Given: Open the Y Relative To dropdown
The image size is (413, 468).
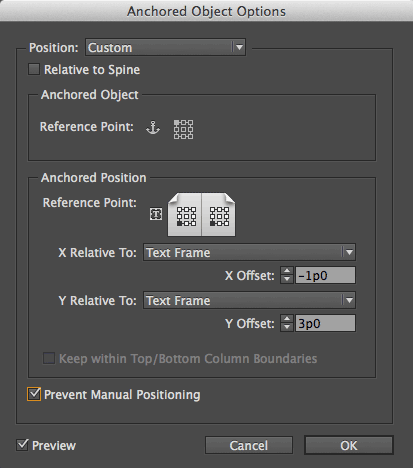Looking at the screenshot, I should tap(249, 300).
